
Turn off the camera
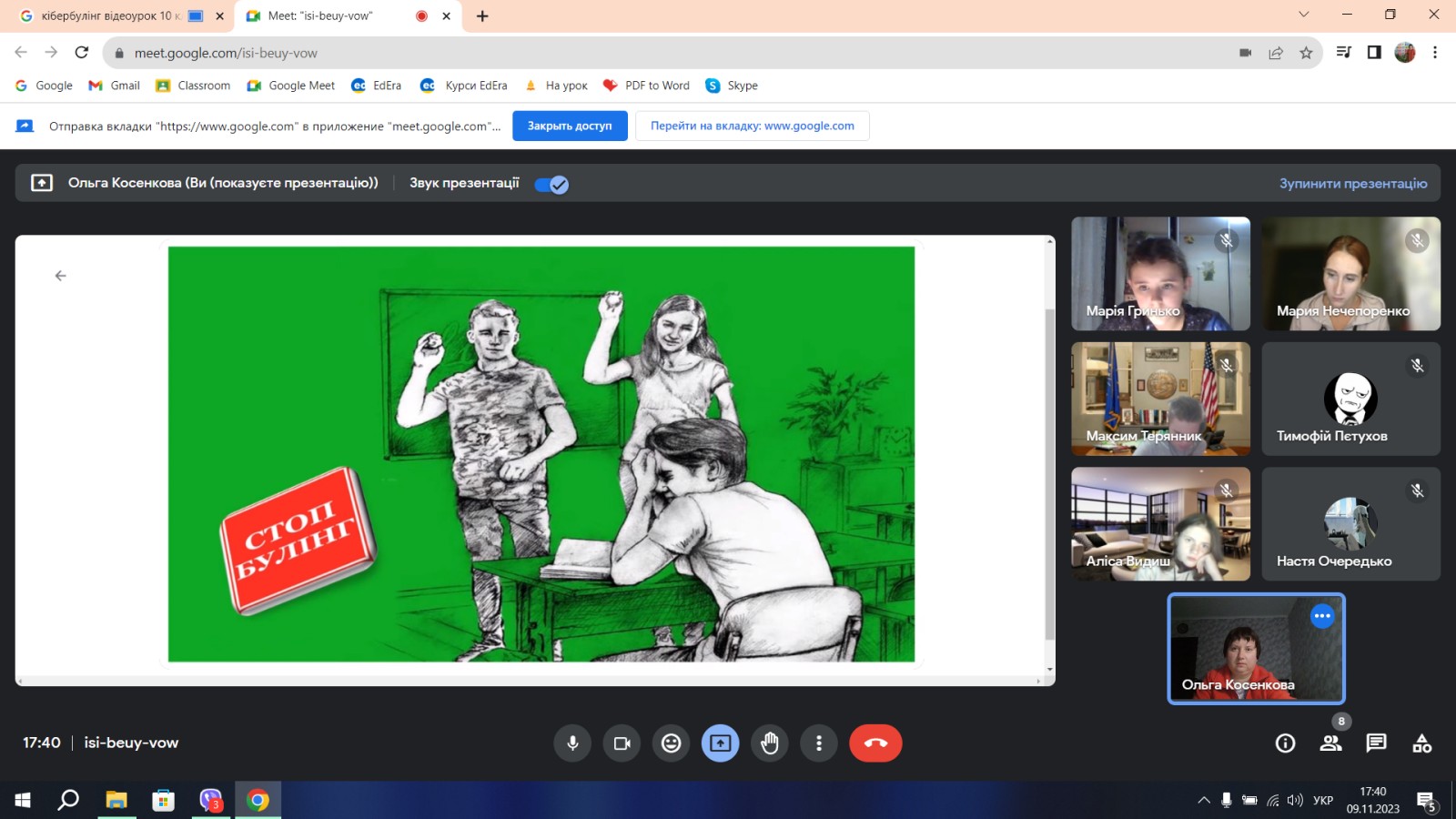622,743
